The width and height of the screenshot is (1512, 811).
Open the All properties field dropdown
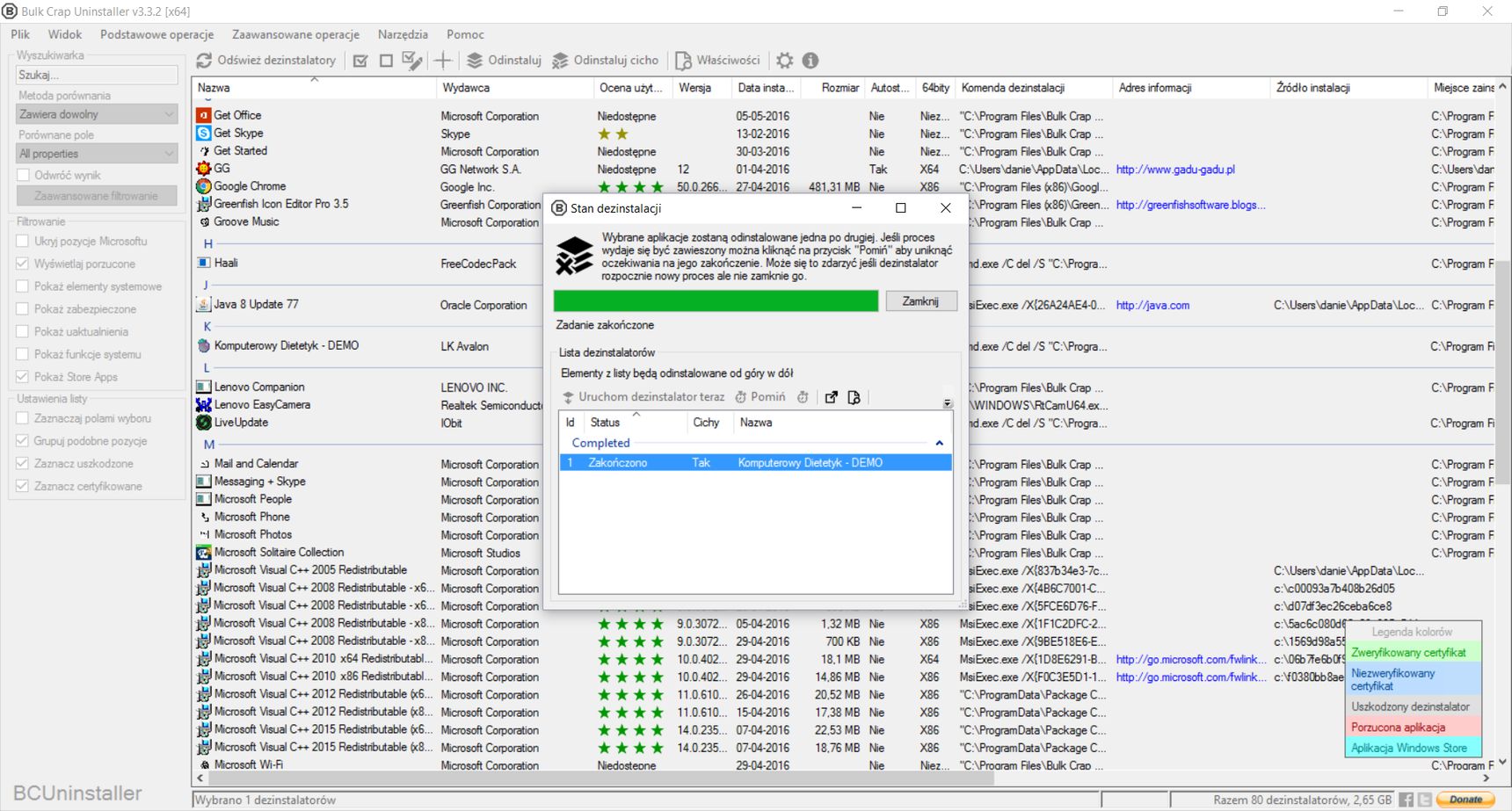click(x=98, y=154)
